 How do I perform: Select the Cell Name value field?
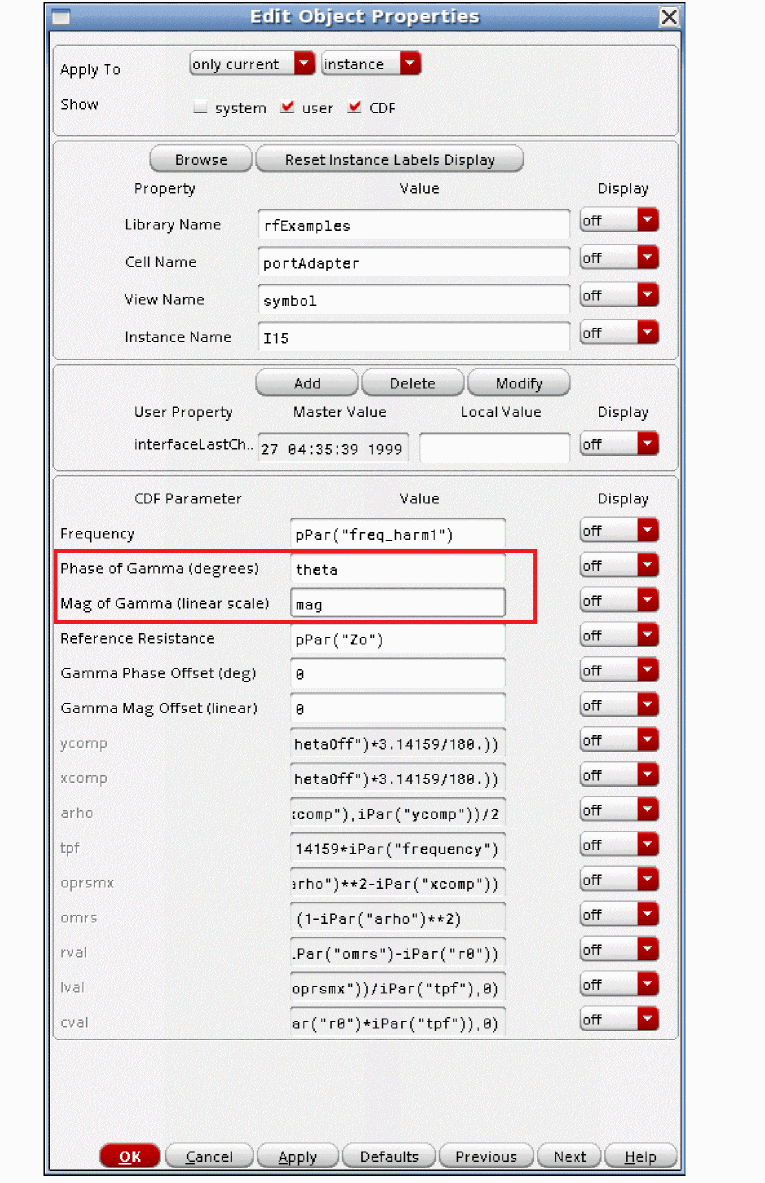click(x=413, y=263)
